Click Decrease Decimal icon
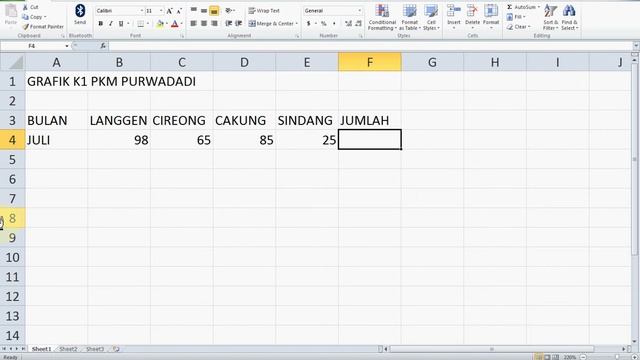The image size is (640, 360). click(x=358, y=24)
